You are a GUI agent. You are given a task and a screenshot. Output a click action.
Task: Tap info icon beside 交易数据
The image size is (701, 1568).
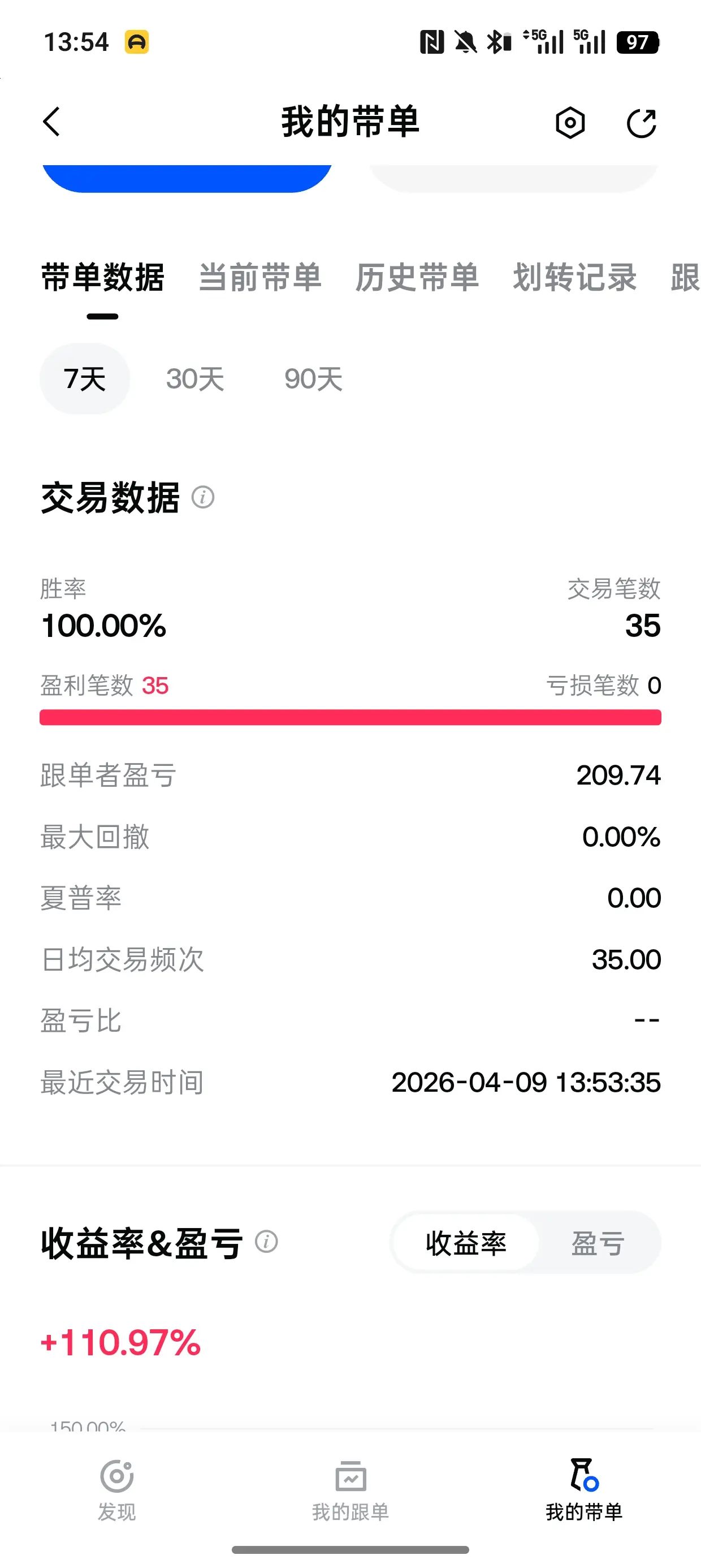[202, 497]
